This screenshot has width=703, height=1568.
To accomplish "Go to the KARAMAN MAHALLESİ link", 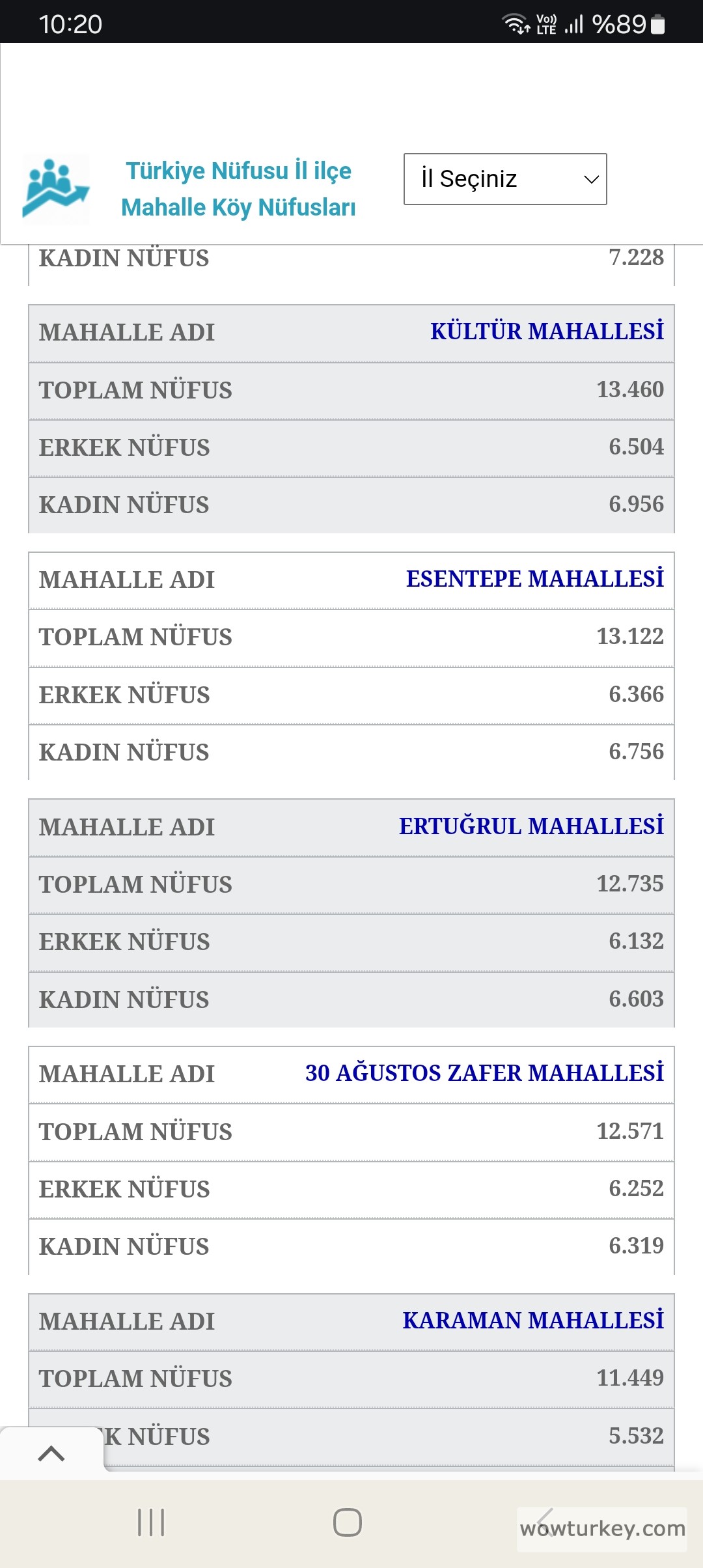I will [533, 1321].
